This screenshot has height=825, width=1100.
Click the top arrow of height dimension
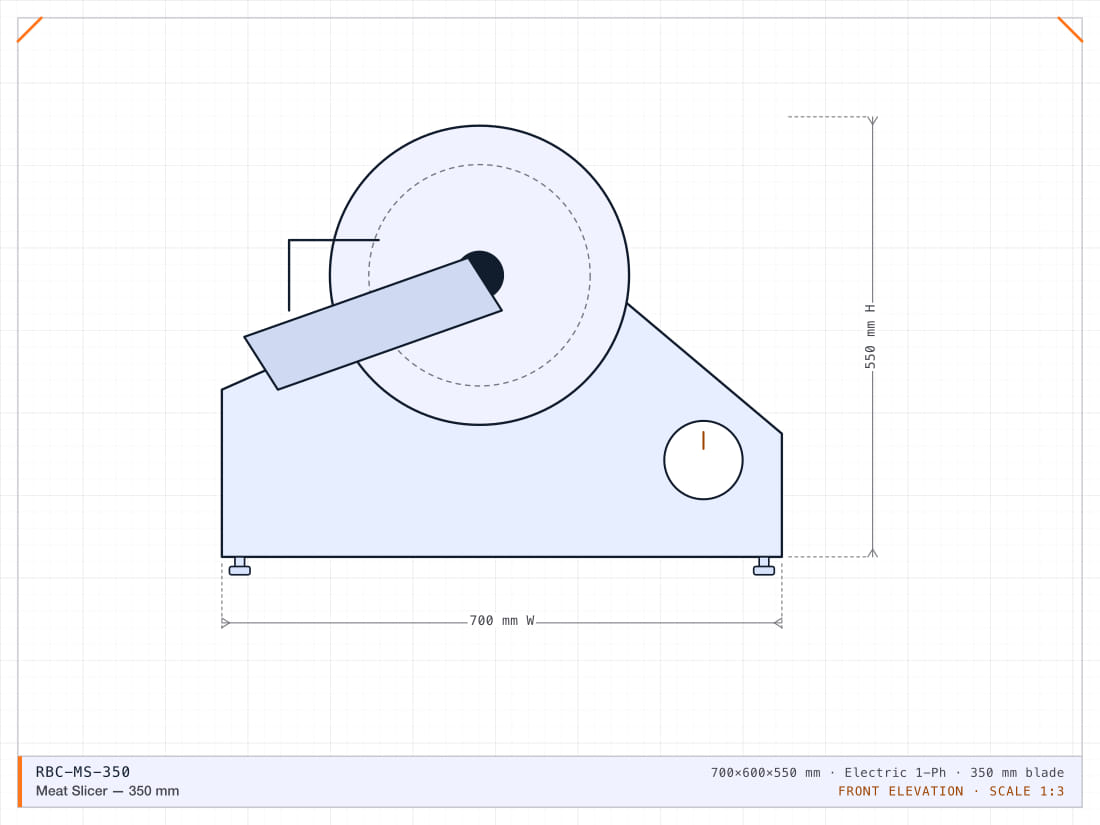[x=873, y=121]
